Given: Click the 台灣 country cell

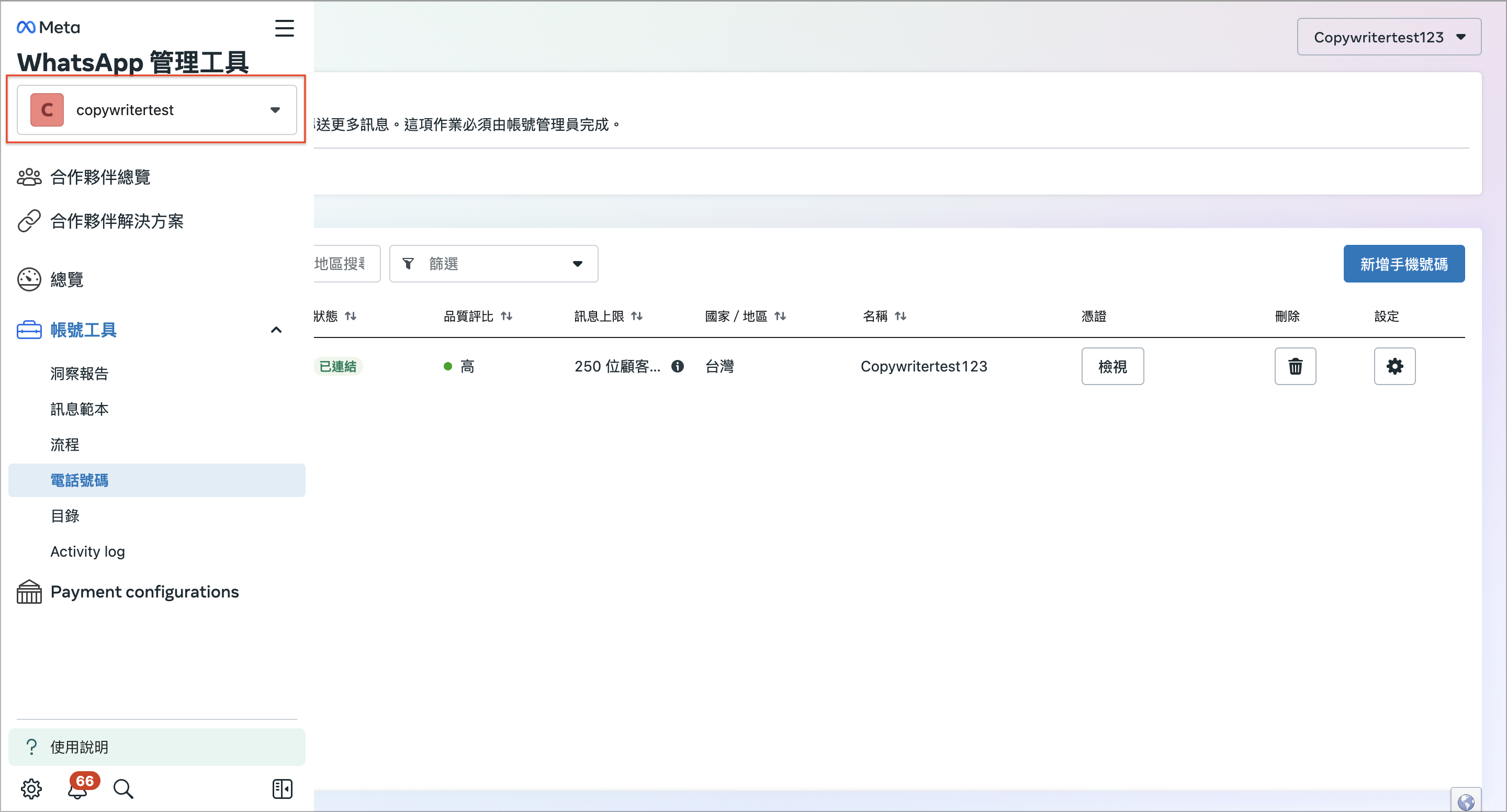Looking at the screenshot, I should click(719, 367).
